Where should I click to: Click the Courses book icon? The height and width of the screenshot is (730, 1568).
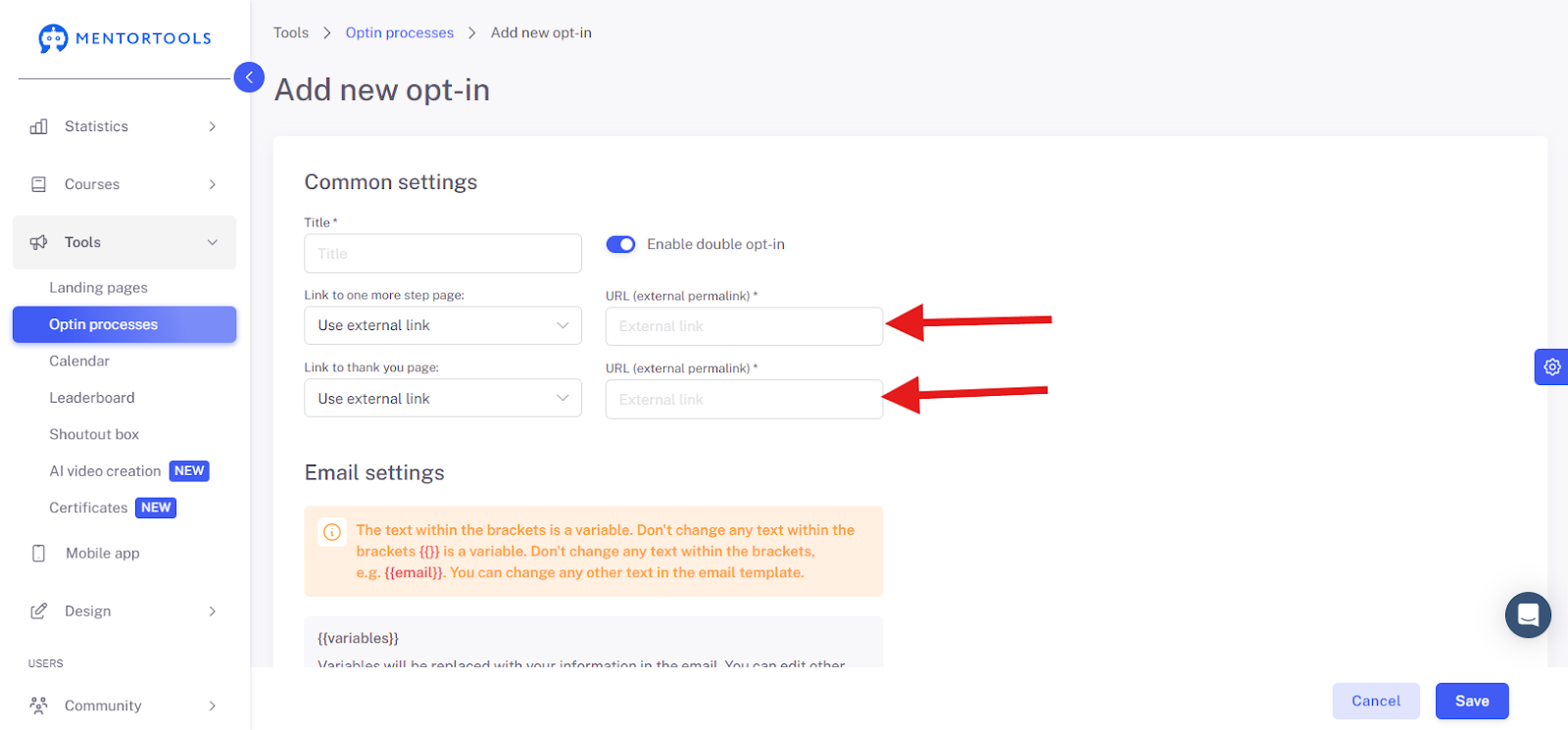[x=39, y=184]
